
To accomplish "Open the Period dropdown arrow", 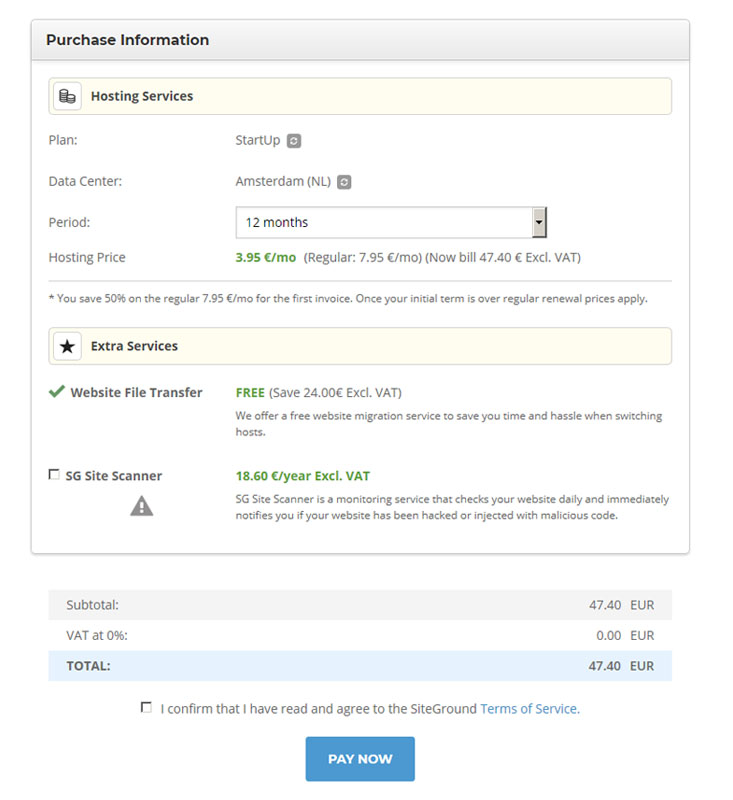I will 539,222.
